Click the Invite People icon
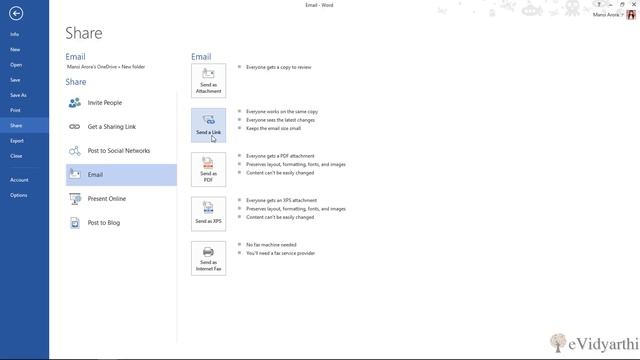 tap(75, 102)
